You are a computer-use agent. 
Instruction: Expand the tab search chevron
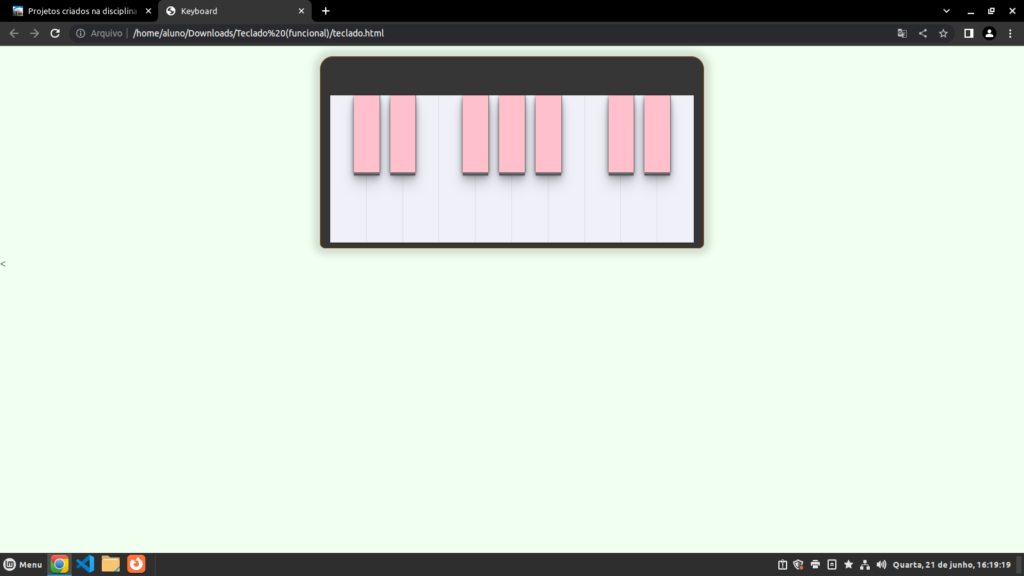946,11
